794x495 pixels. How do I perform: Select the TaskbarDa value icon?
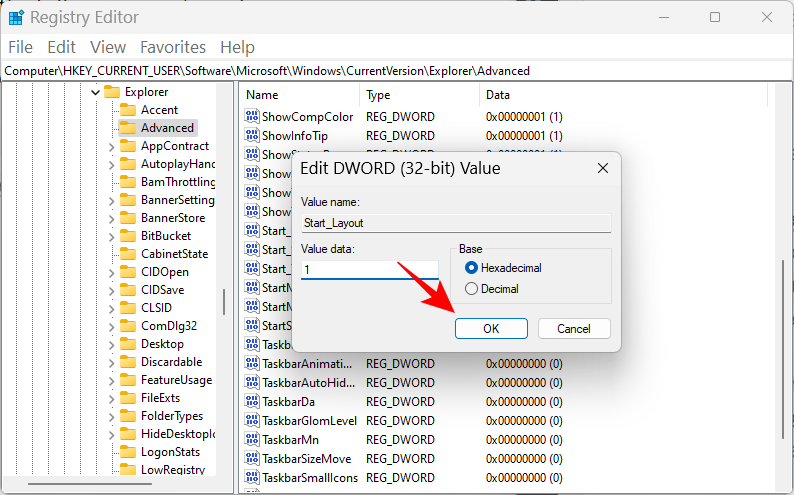(252, 402)
